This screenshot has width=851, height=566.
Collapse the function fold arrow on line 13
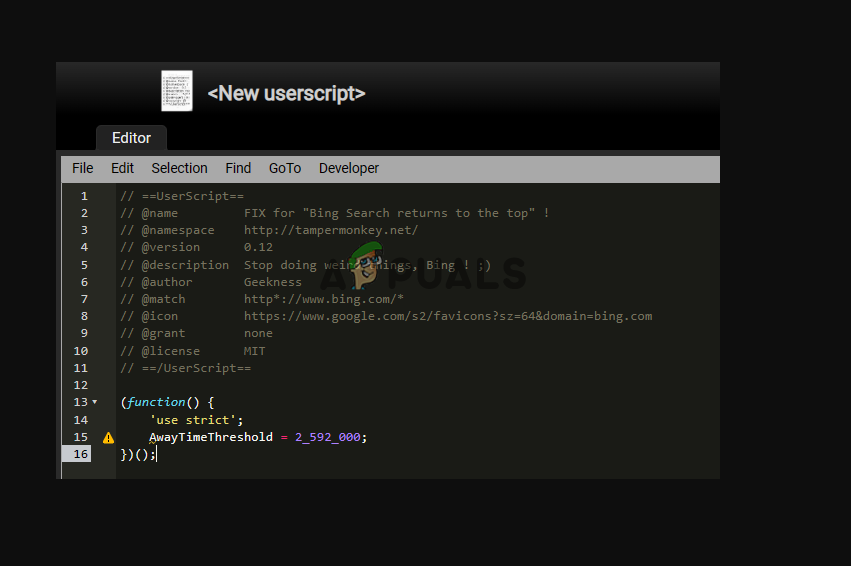coord(94,402)
